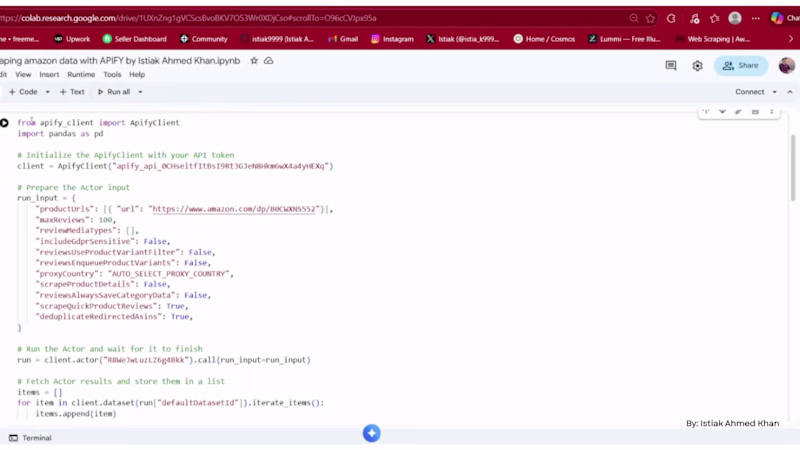Open cell more actions vertical dots
This screenshot has height=450, width=800.
(x=771, y=111)
